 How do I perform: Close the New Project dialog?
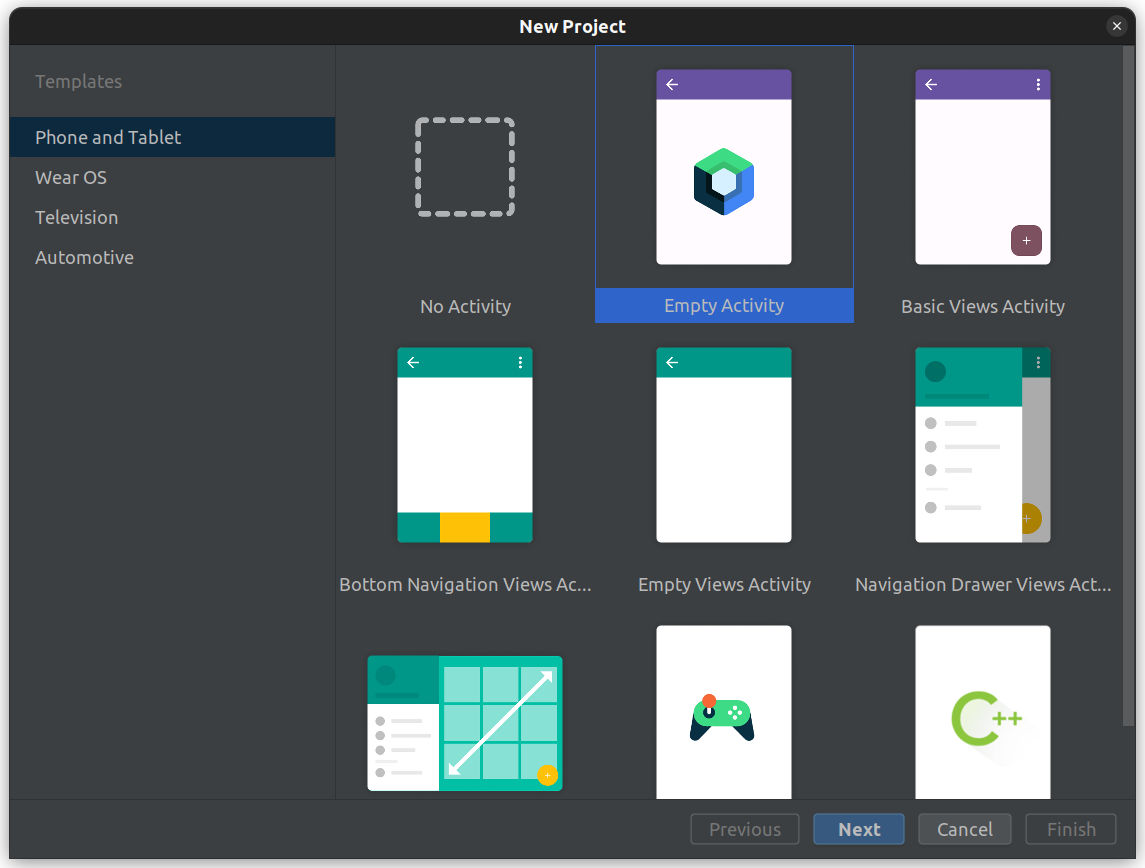coord(1117,26)
